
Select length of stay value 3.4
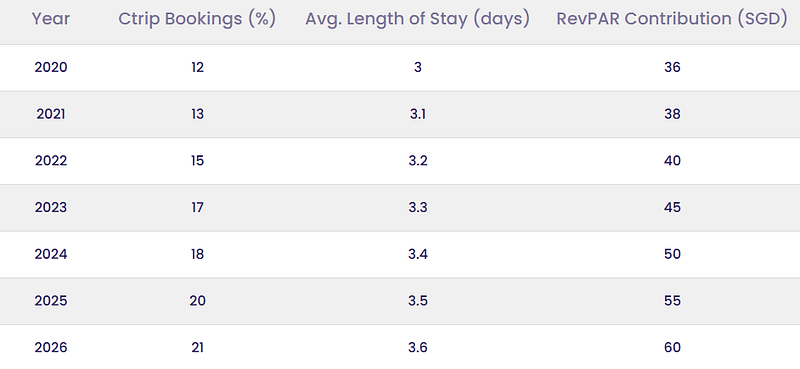click(417, 254)
